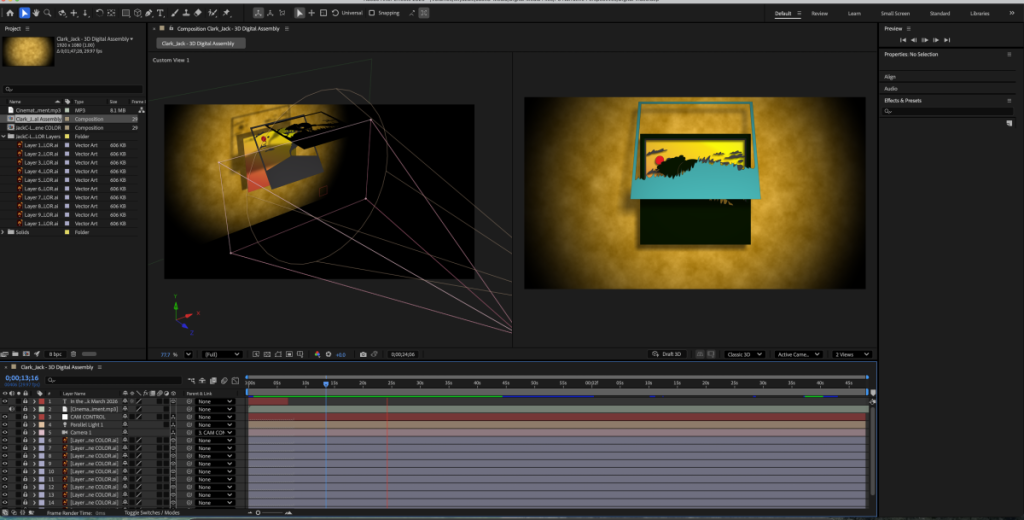The width and height of the screenshot is (1024, 520).
Task: Select the Rectangle shape tool
Action: tap(126, 13)
